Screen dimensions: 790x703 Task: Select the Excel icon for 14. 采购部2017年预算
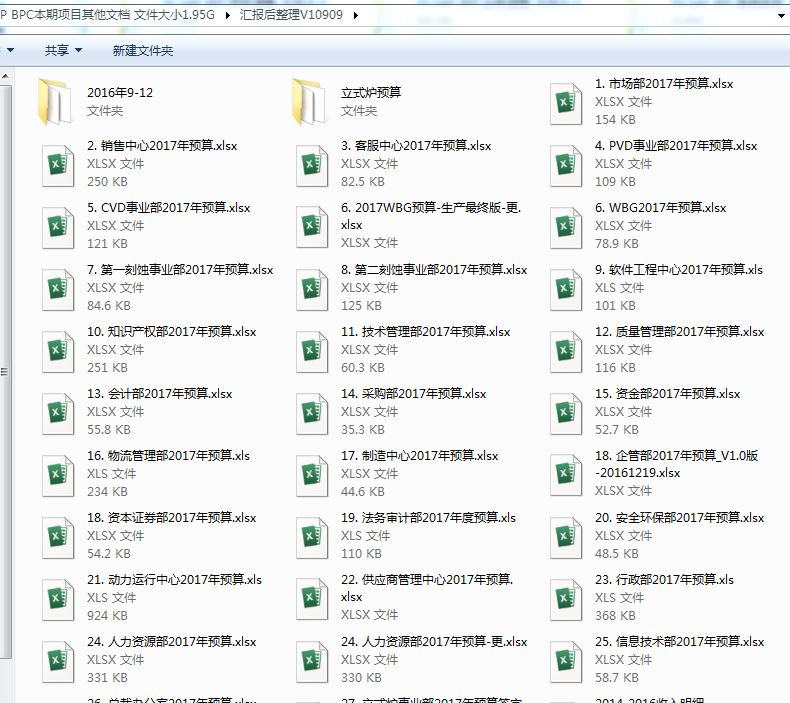click(312, 414)
